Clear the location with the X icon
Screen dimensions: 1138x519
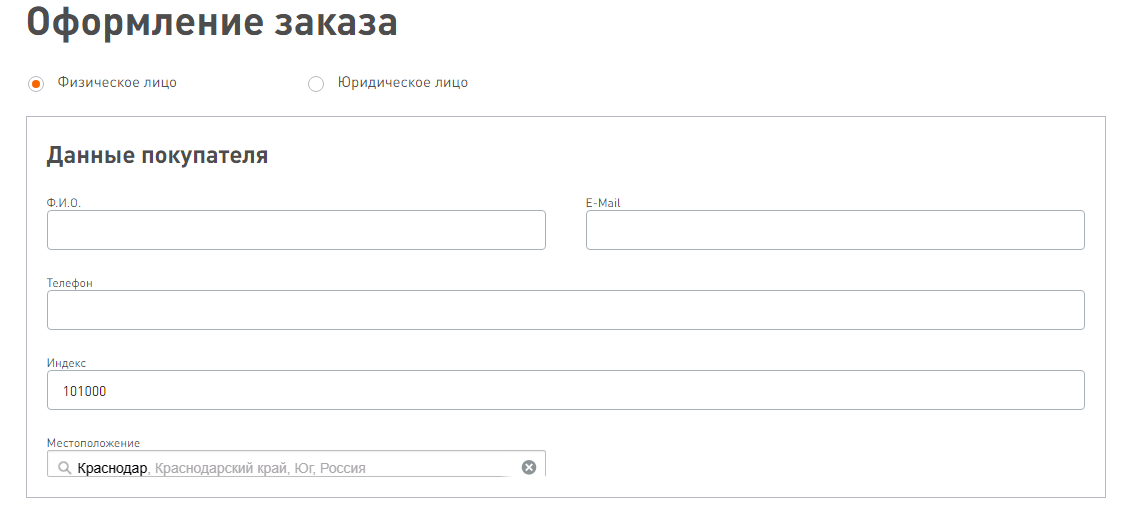tap(529, 467)
